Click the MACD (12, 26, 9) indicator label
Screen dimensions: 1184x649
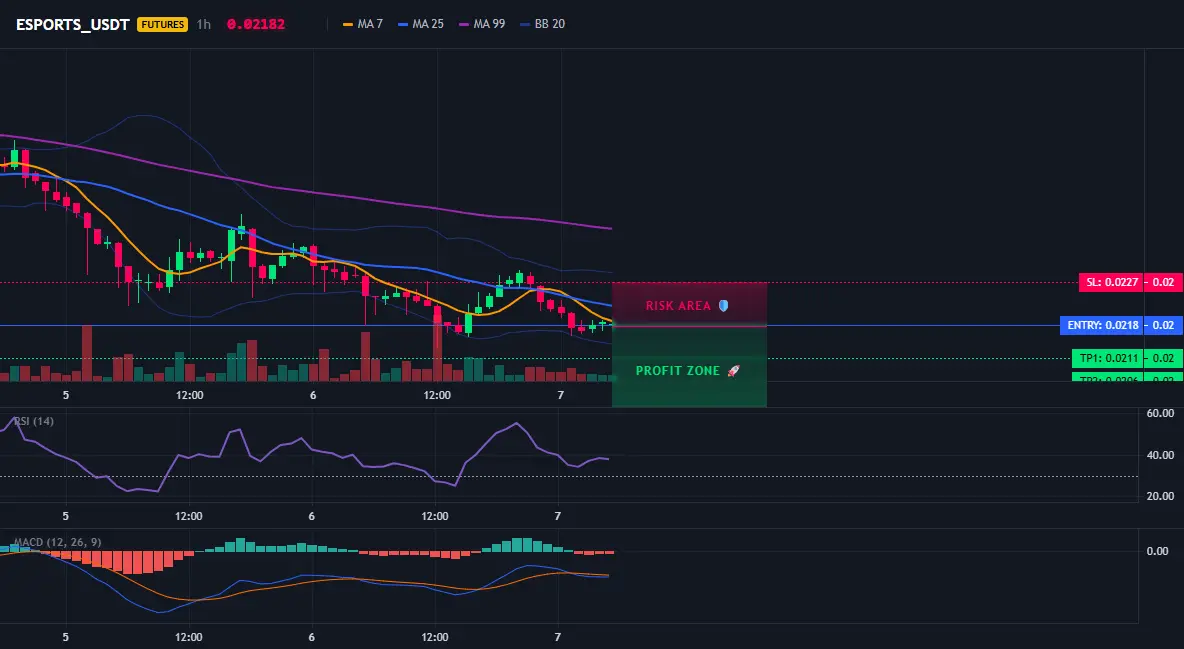pos(57,542)
